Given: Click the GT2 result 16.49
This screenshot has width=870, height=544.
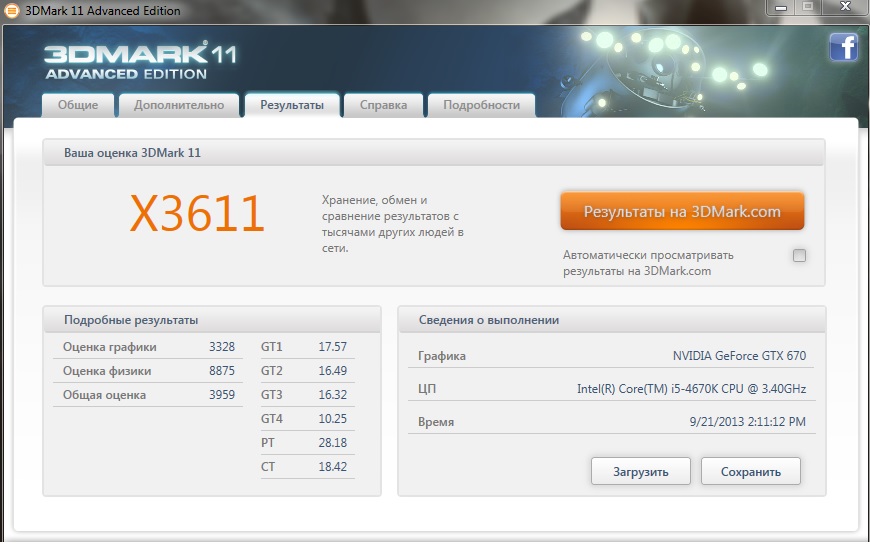Looking at the screenshot, I should (332, 371).
